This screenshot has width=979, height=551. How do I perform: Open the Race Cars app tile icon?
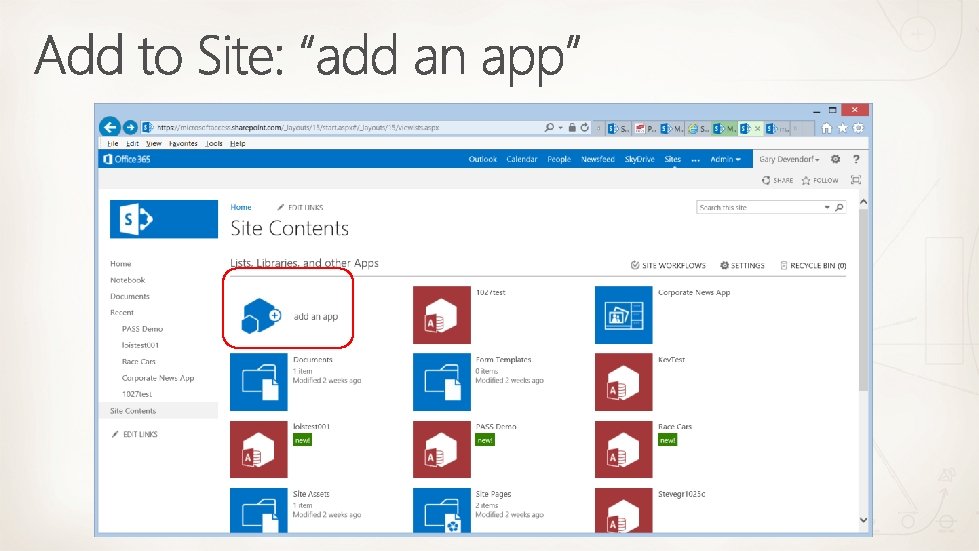coord(623,449)
